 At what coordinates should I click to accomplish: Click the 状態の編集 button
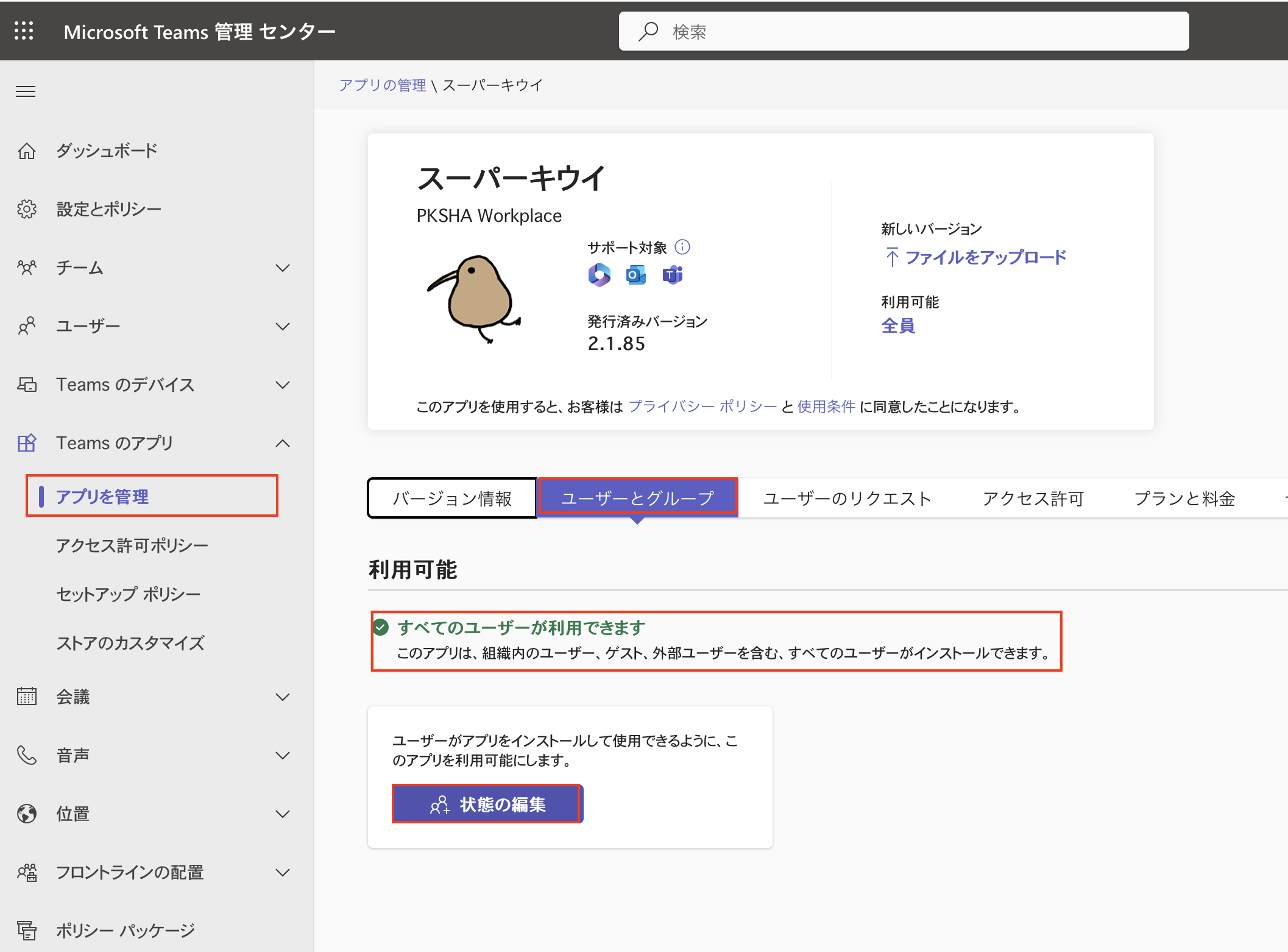tap(487, 804)
